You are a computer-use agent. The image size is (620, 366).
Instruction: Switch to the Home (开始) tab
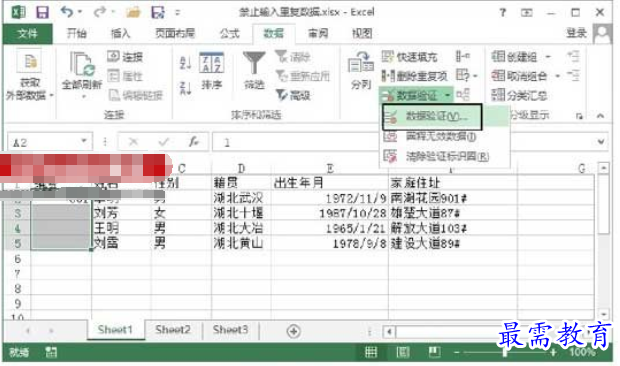click(77, 34)
